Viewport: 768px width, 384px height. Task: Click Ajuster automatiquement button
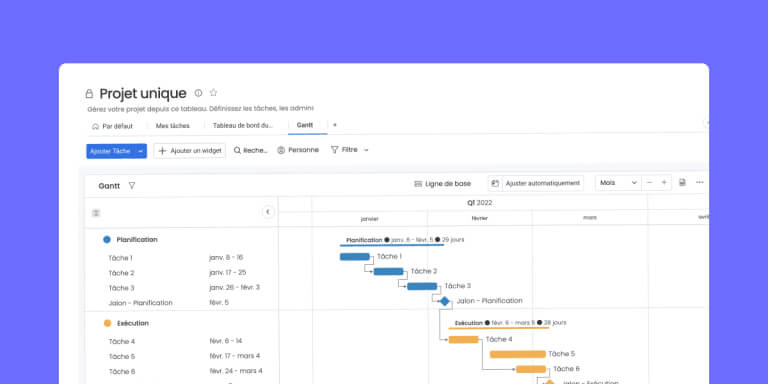click(x=536, y=183)
